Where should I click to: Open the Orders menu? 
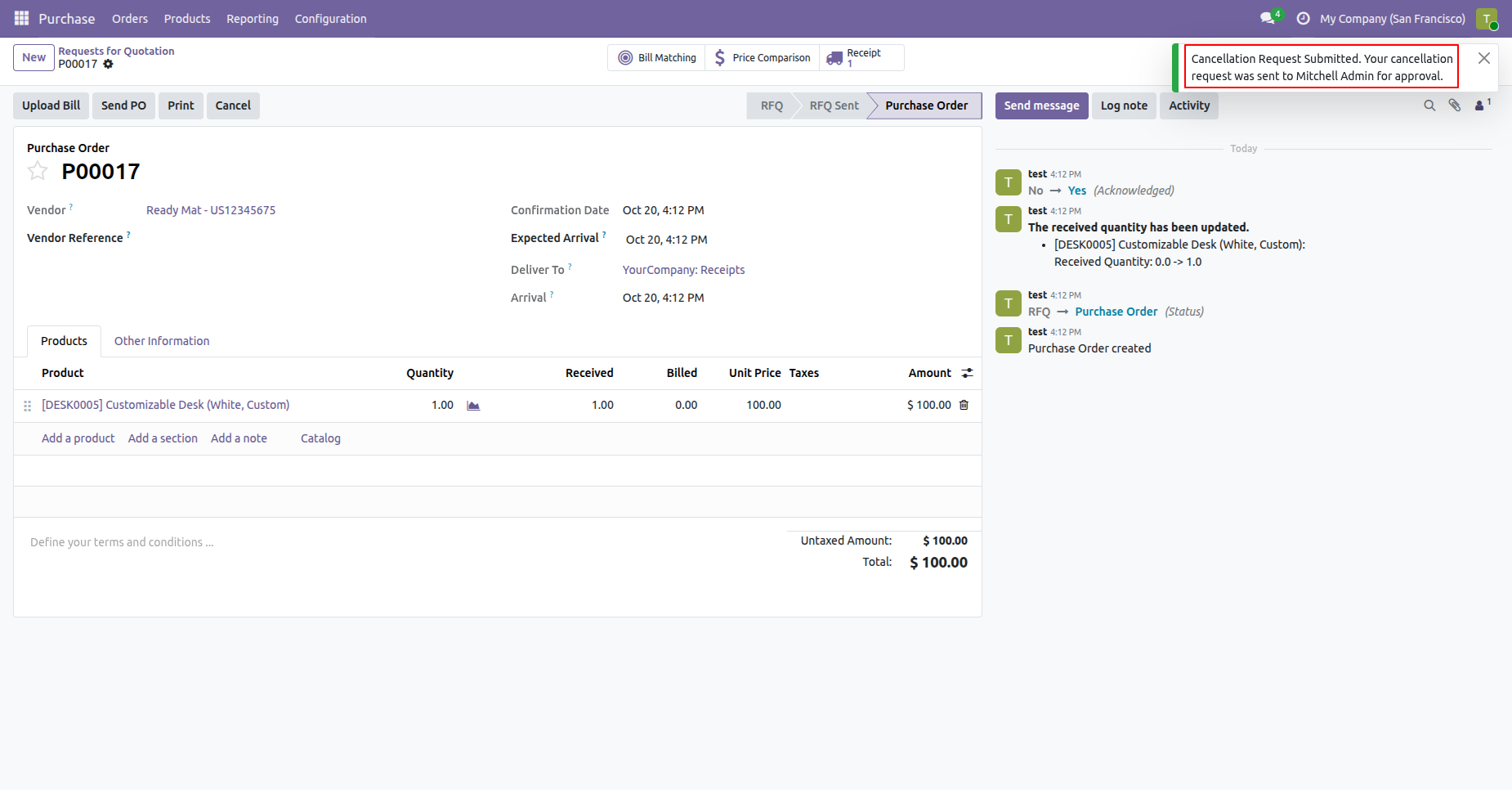coord(130,19)
